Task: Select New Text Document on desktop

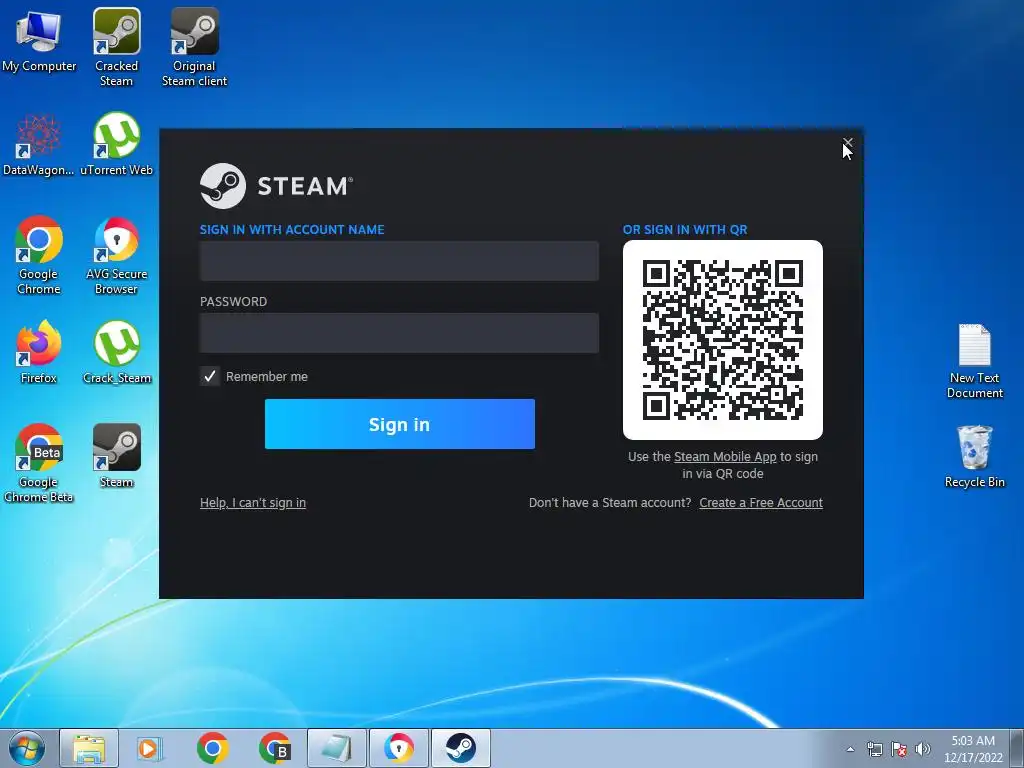Action: click(x=974, y=361)
